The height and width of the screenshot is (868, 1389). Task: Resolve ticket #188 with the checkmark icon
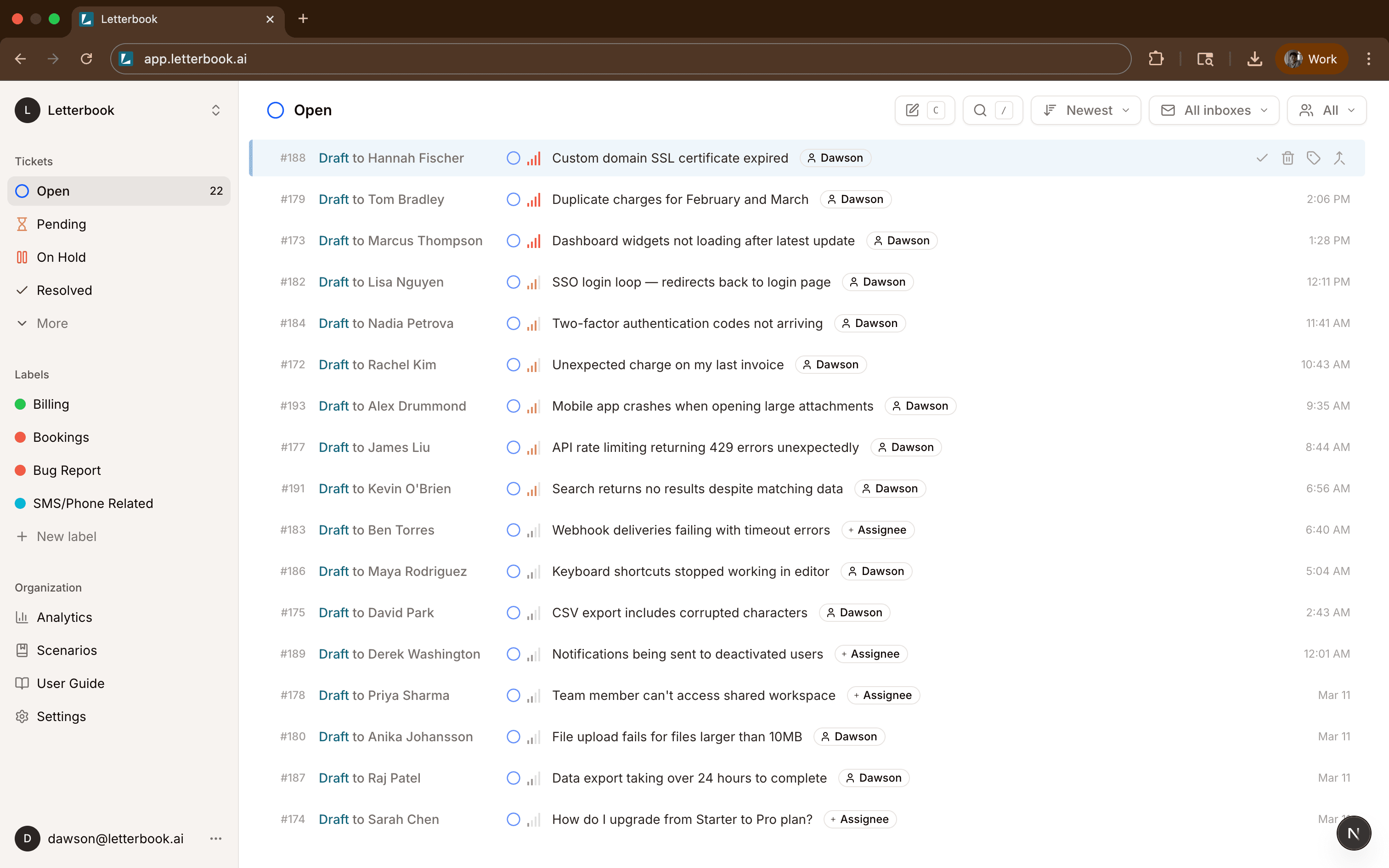[1262, 158]
